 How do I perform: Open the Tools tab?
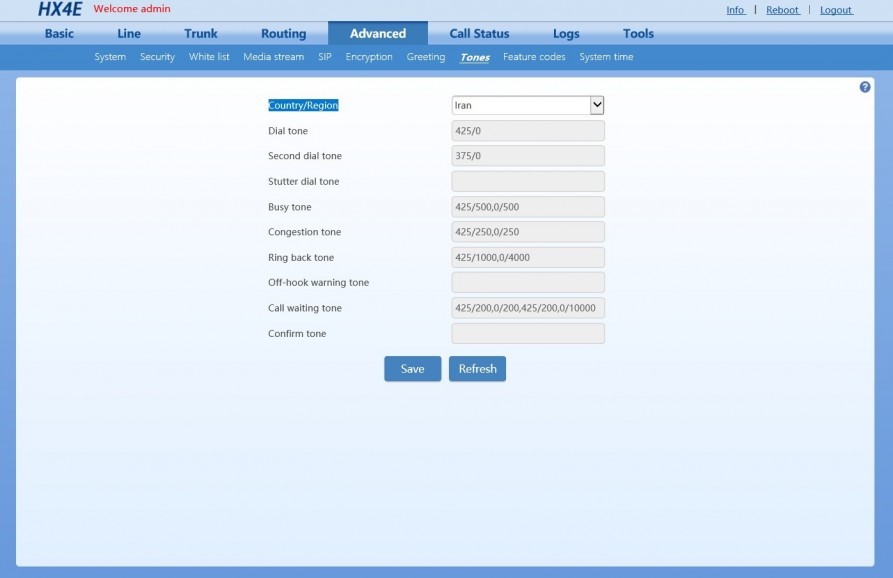click(638, 34)
